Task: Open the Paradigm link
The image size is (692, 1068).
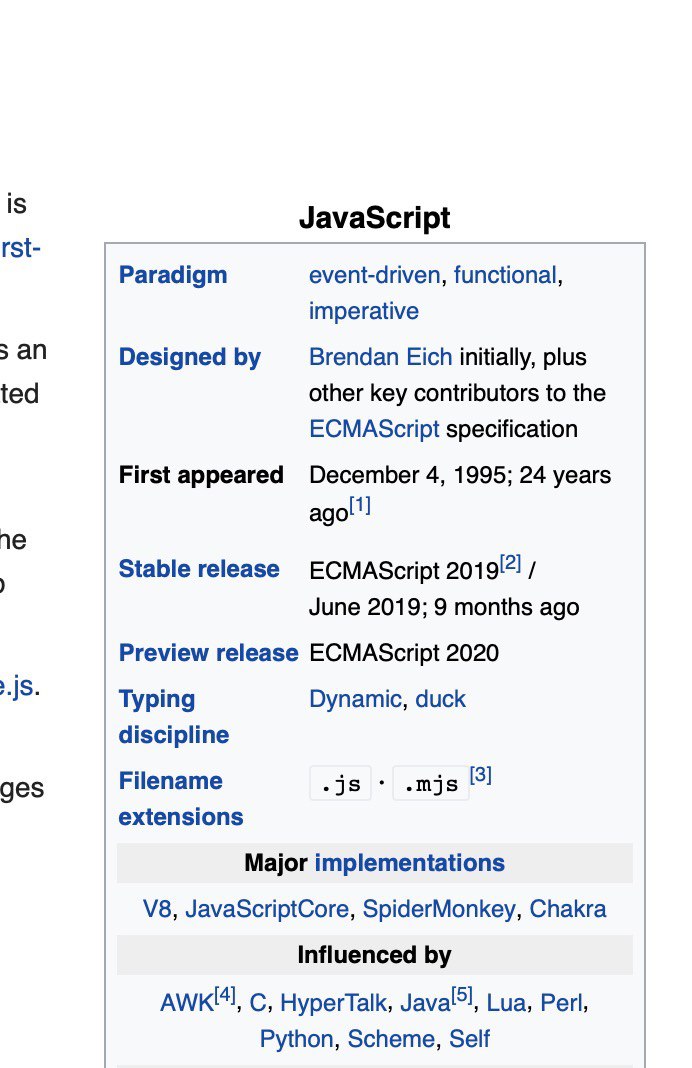Action: 173,275
